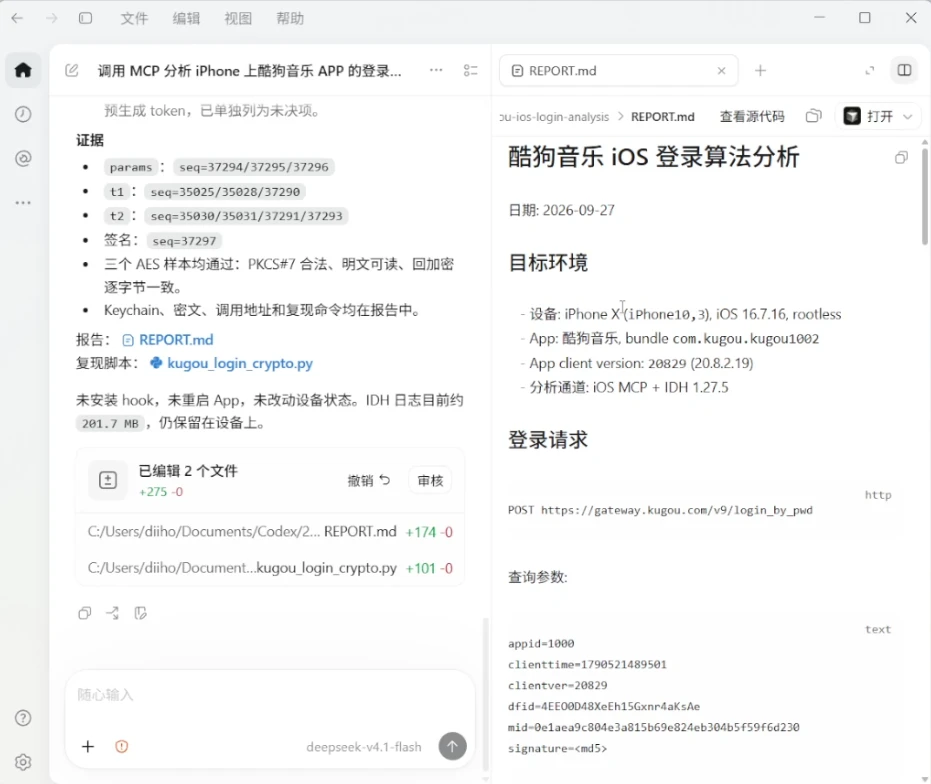This screenshot has height=784, width=931.
Task: Close the REPORT.md tab
Action: 721,71
